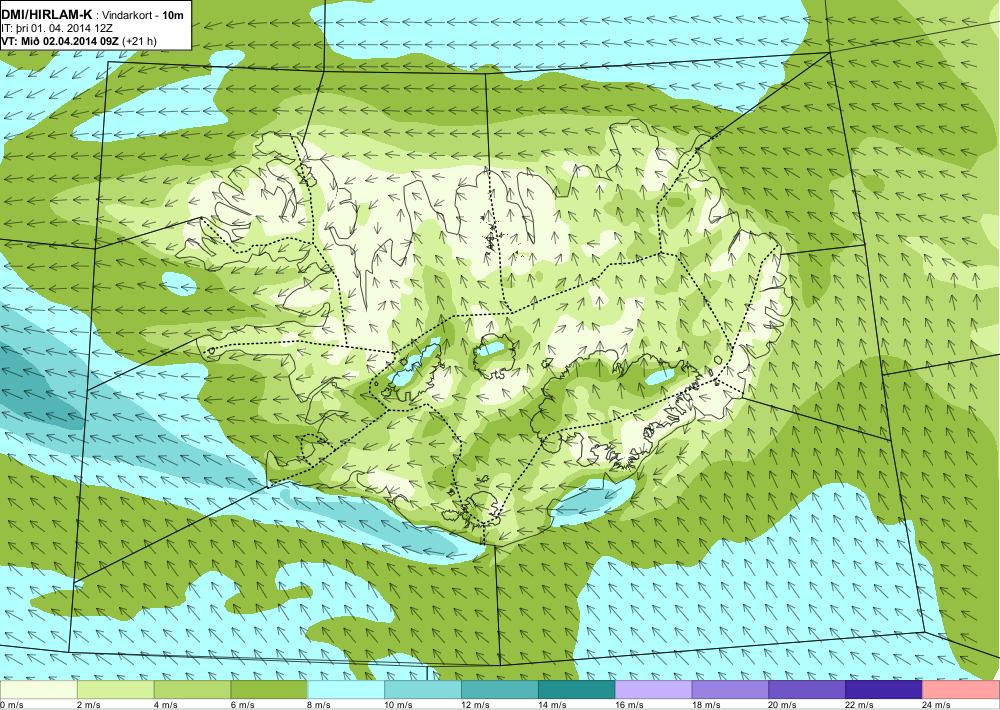Click the "(+21 h)" forecast offset text
Screen dimensions: 1000x710
(140, 41)
